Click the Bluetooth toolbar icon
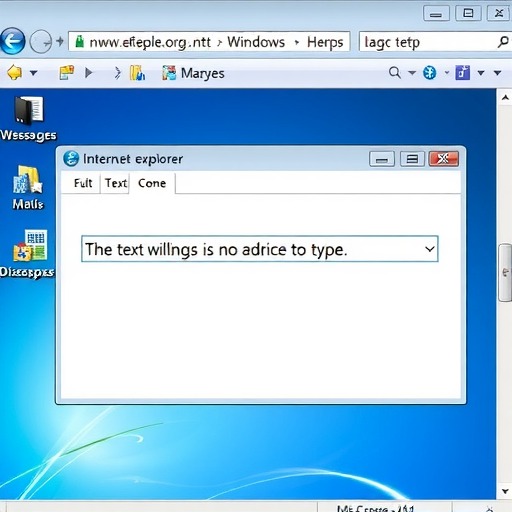512x512 pixels. point(429,72)
